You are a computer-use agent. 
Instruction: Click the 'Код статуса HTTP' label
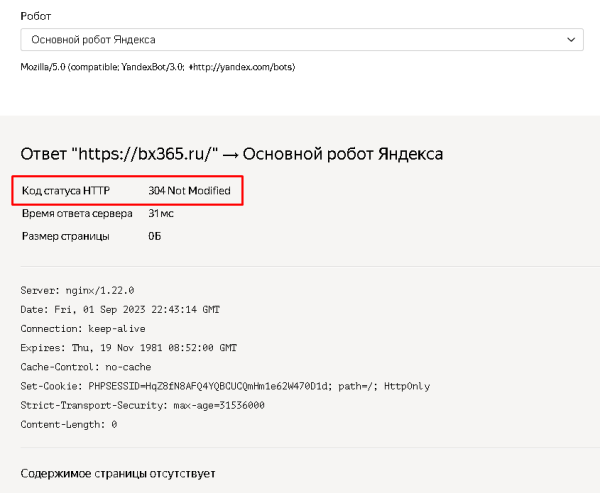coord(66,191)
